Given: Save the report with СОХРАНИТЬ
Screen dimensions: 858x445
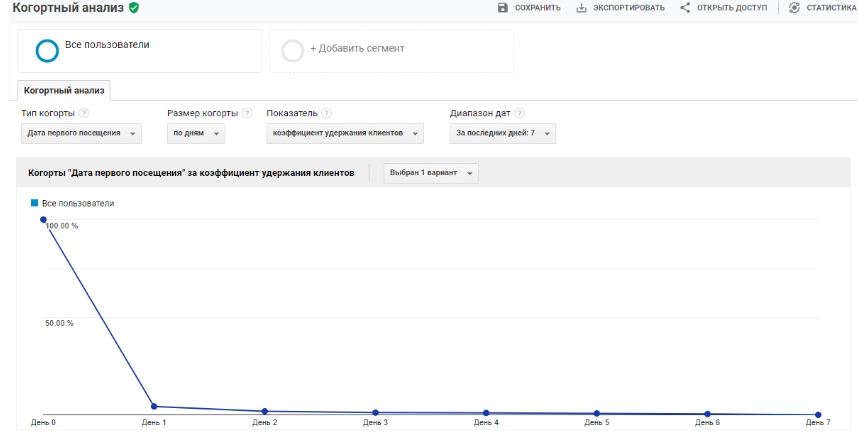Looking at the screenshot, I should click(529, 8).
